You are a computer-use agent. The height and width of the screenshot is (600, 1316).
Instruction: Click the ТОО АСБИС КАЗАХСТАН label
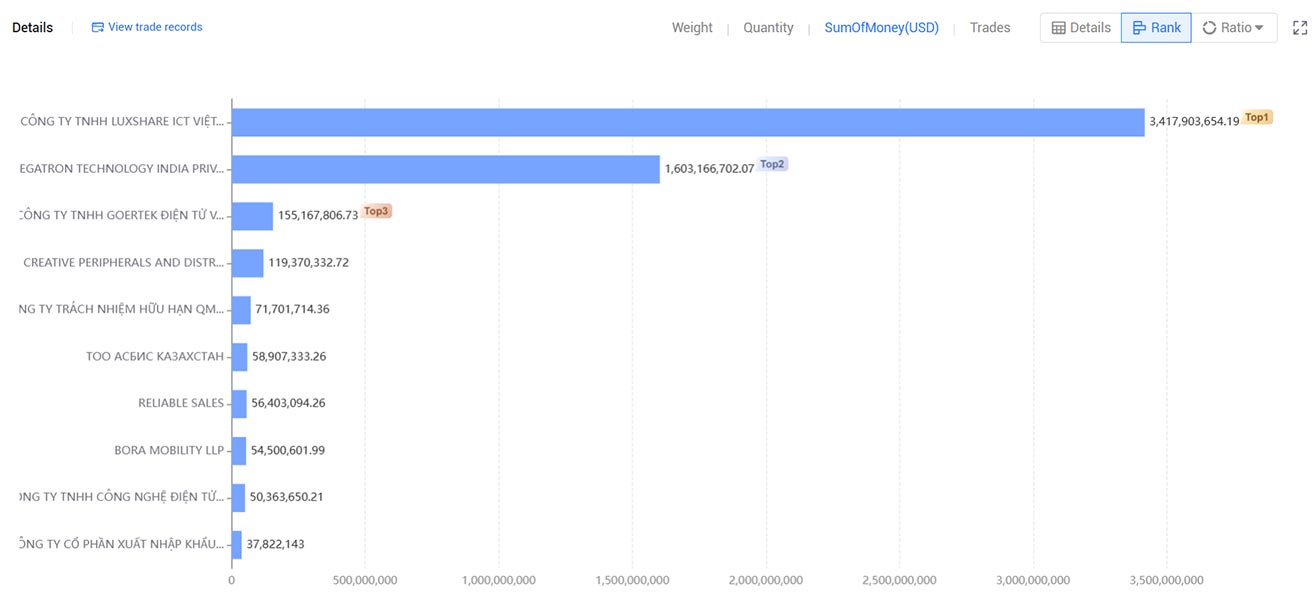(155, 357)
